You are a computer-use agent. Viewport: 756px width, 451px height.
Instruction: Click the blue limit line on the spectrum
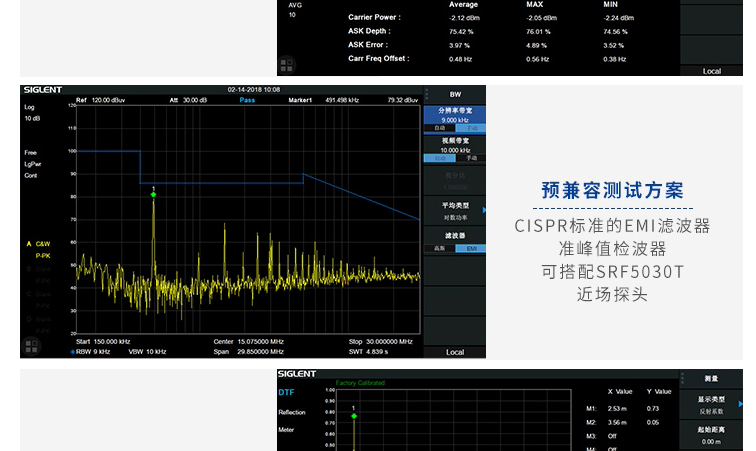[220, 183]
